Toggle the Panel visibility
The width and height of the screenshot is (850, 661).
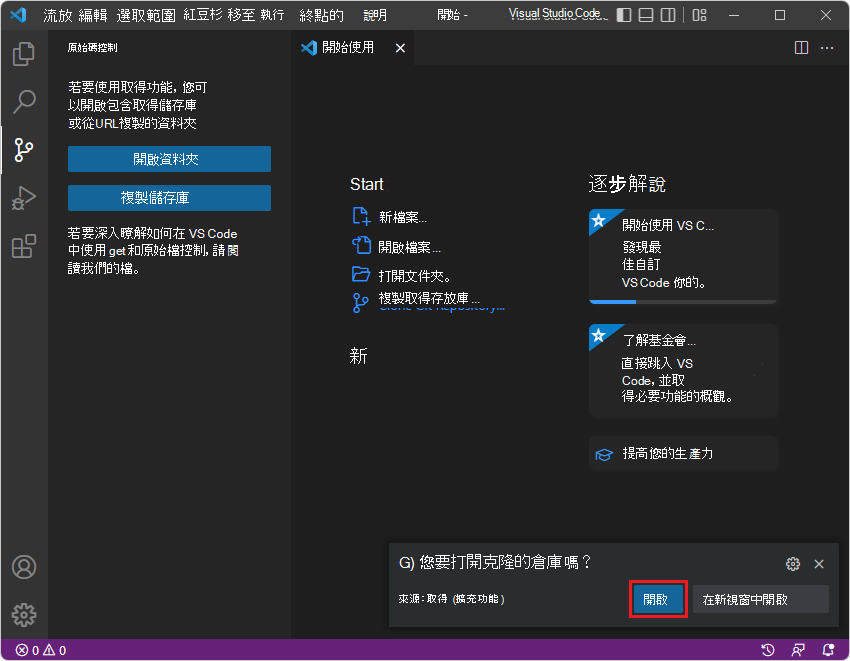coord(647,14)
